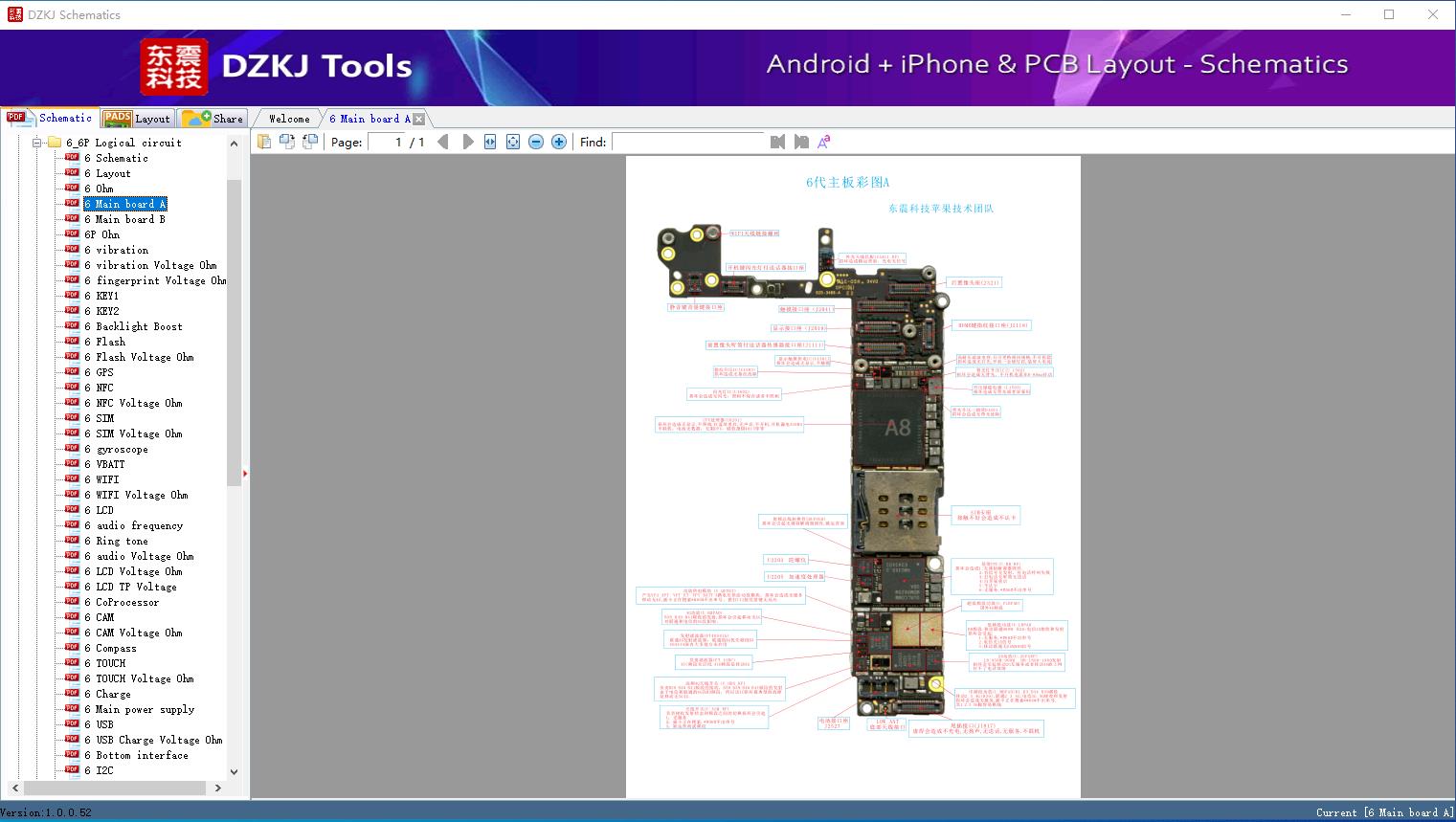Collapse the 6_6P Logical circuit folder
This screenshot has height=822, width=1456.
click(37, 143)
